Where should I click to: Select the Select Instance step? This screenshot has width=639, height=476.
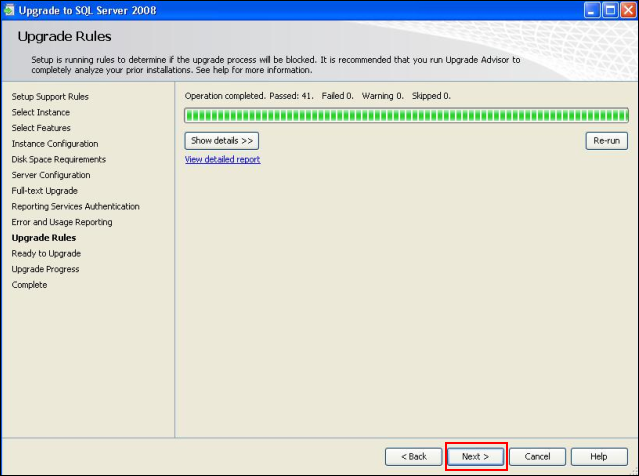click(41, 112)
